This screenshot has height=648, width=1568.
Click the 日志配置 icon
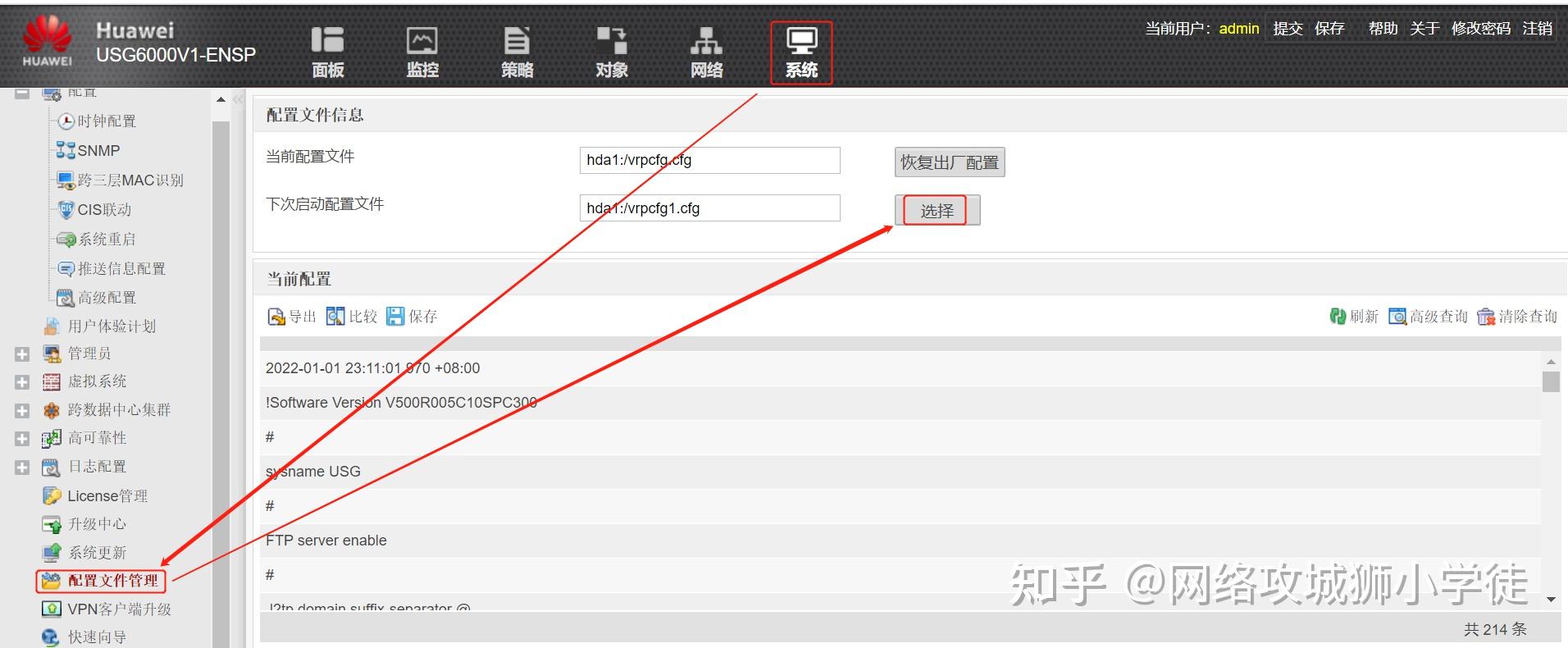52,468
